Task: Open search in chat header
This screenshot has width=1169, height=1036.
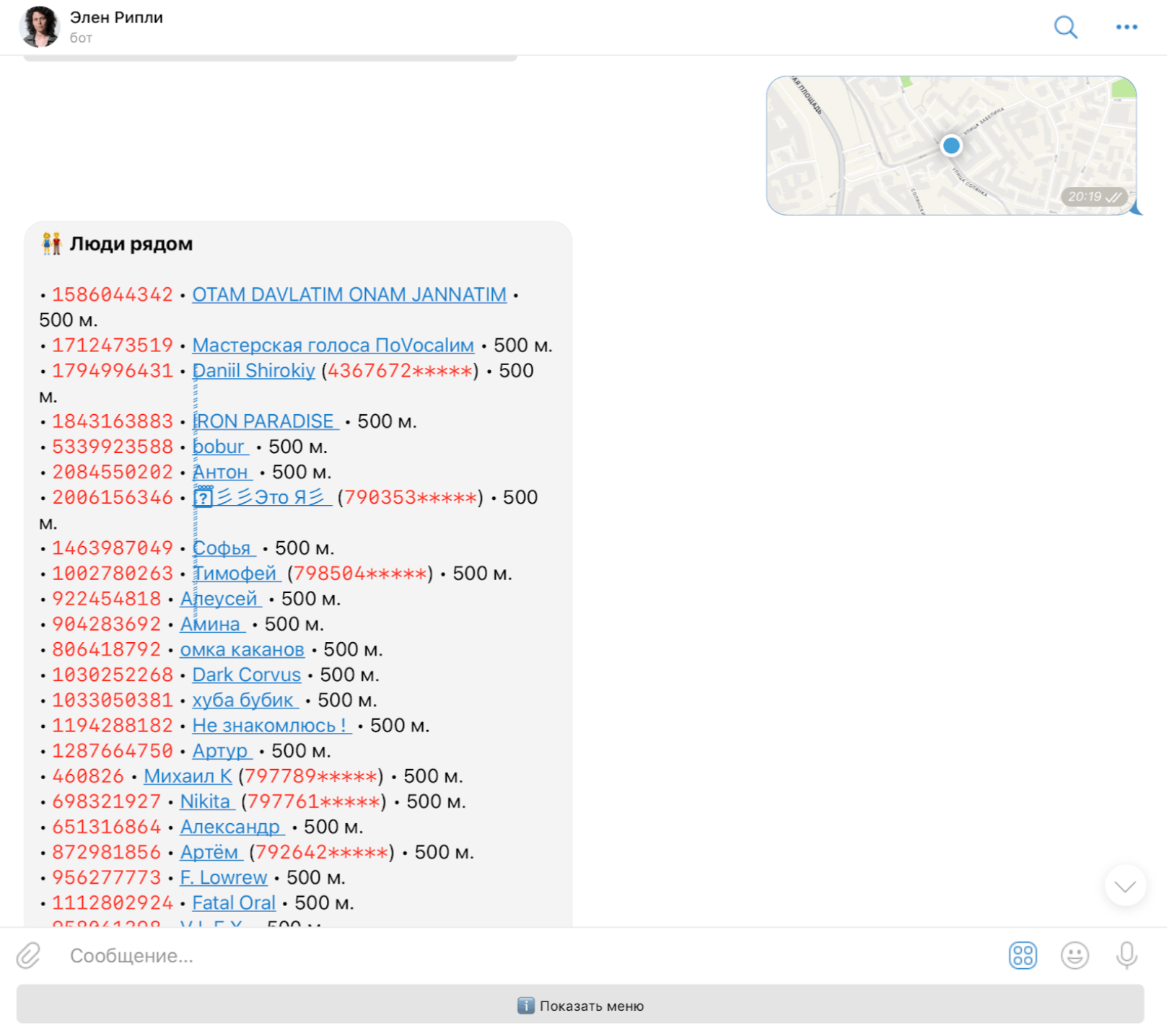Action: click(x=1065, y=27)
